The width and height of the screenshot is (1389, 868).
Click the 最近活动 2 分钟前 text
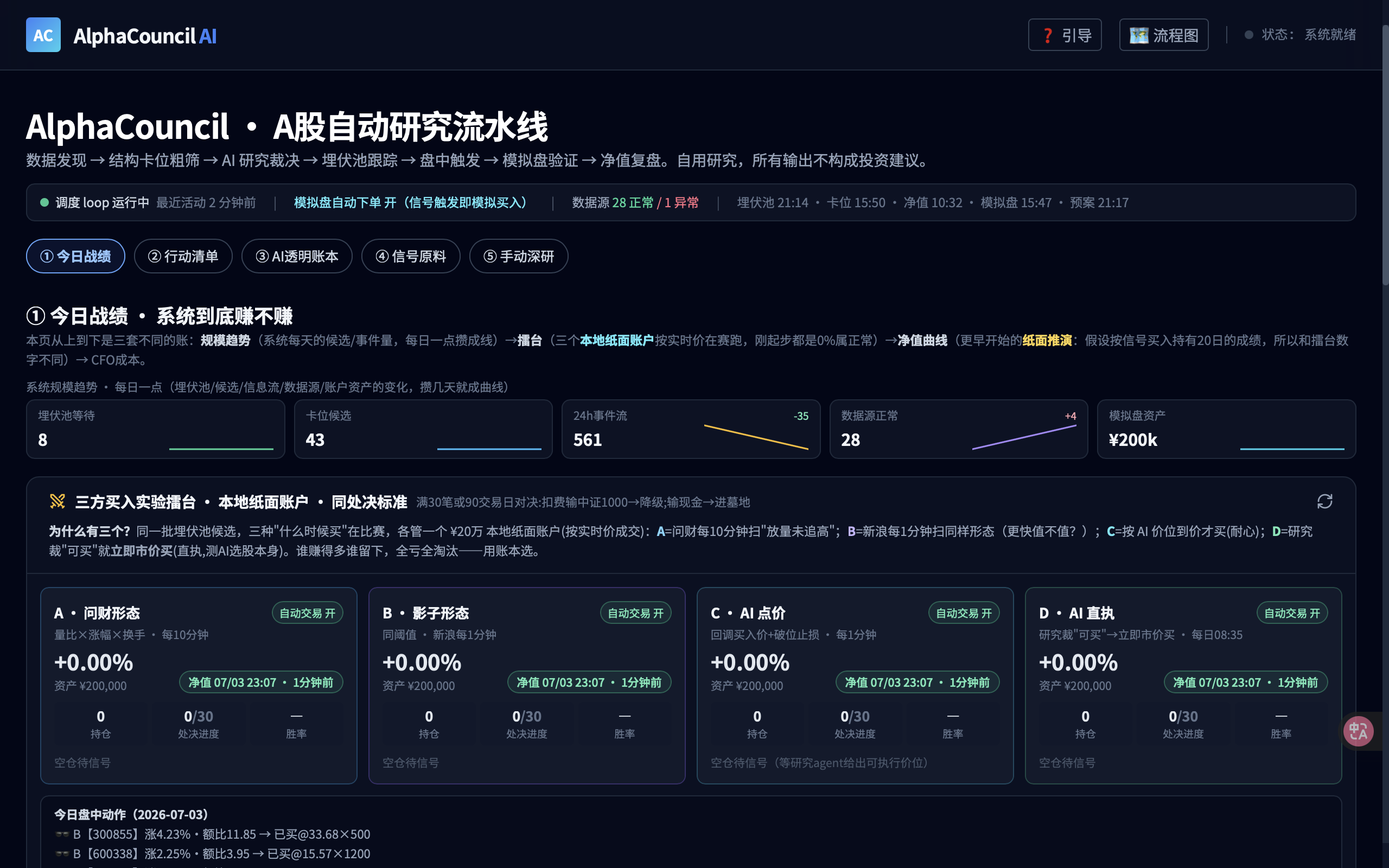coord(206,203)
